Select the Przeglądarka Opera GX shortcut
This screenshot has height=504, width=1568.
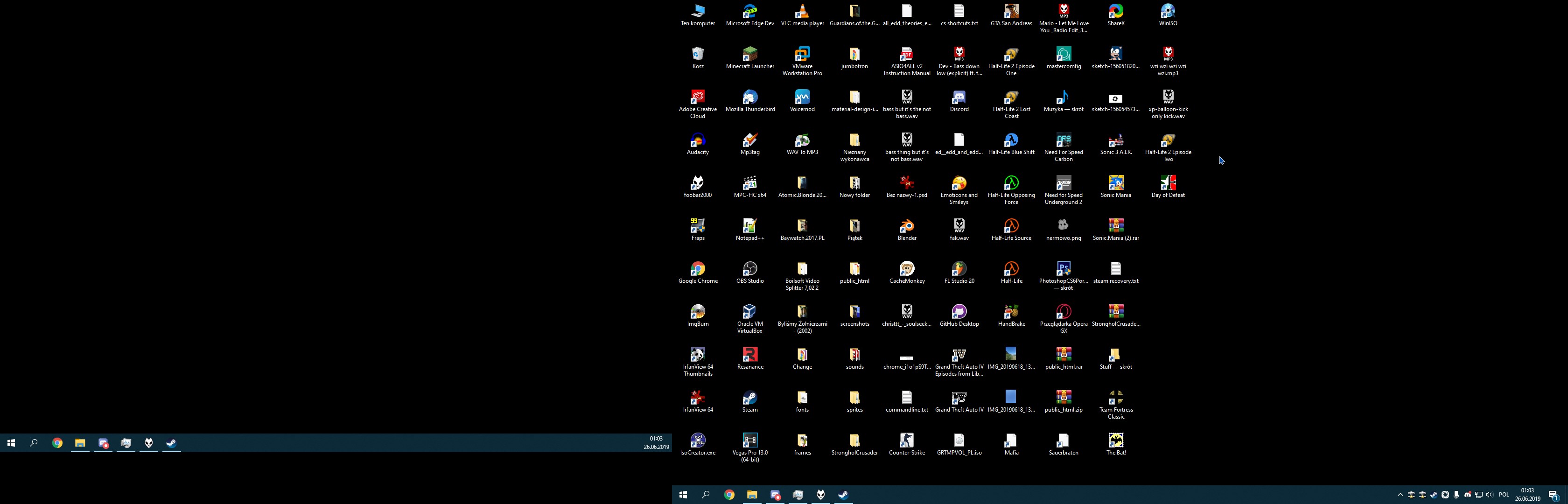tap(1064, 319)
